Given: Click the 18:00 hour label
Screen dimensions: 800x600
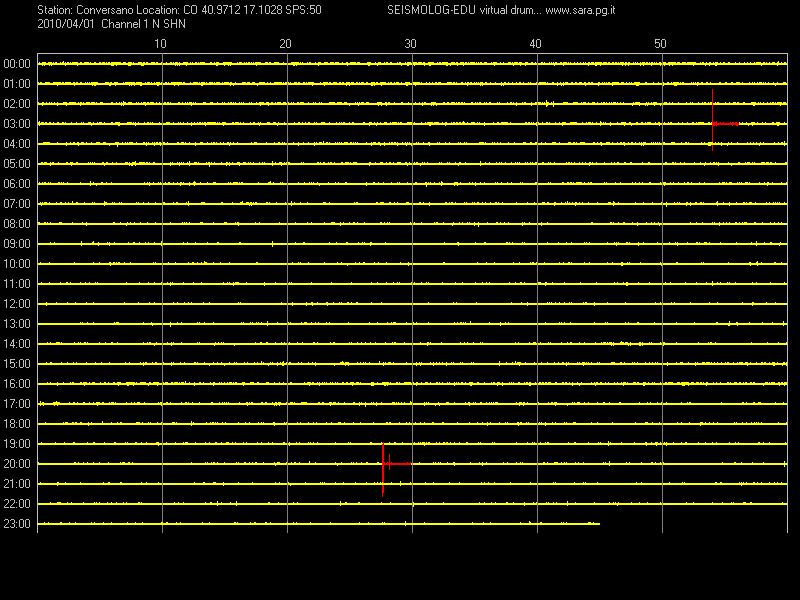Looking at the screenshot, I should tap(17, 423).
